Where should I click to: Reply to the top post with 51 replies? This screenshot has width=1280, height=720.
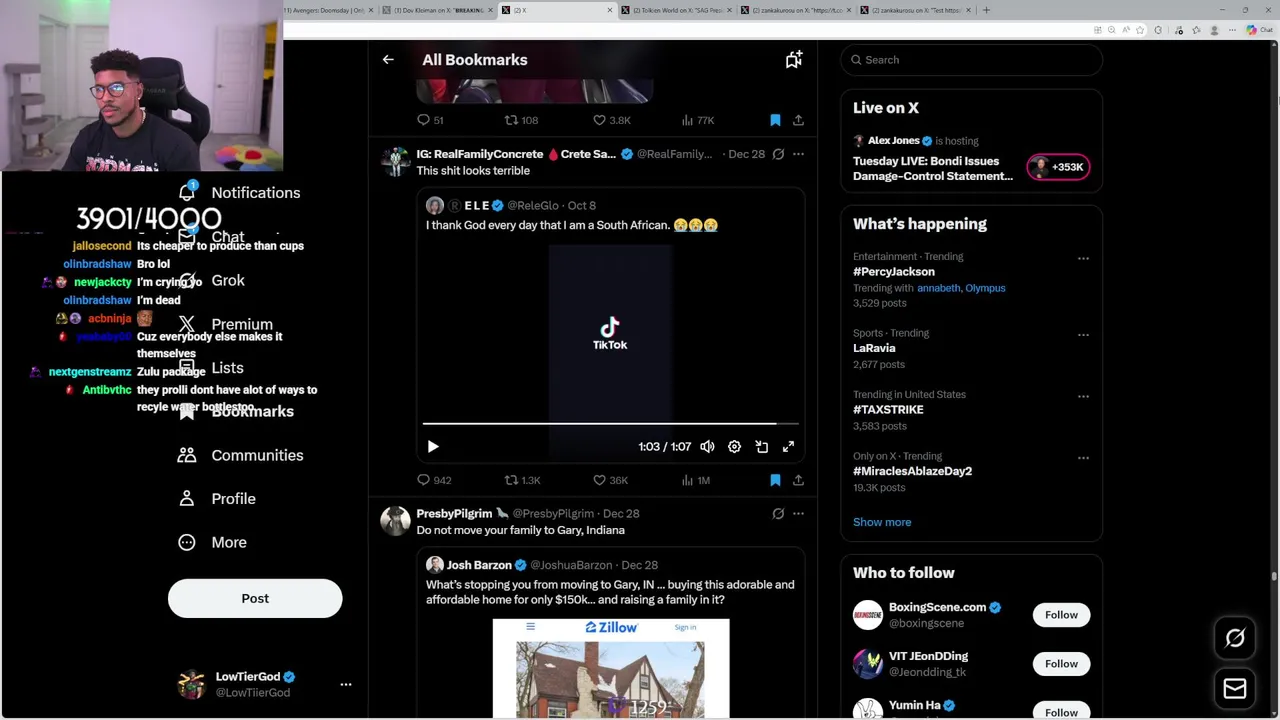(430, 120)
